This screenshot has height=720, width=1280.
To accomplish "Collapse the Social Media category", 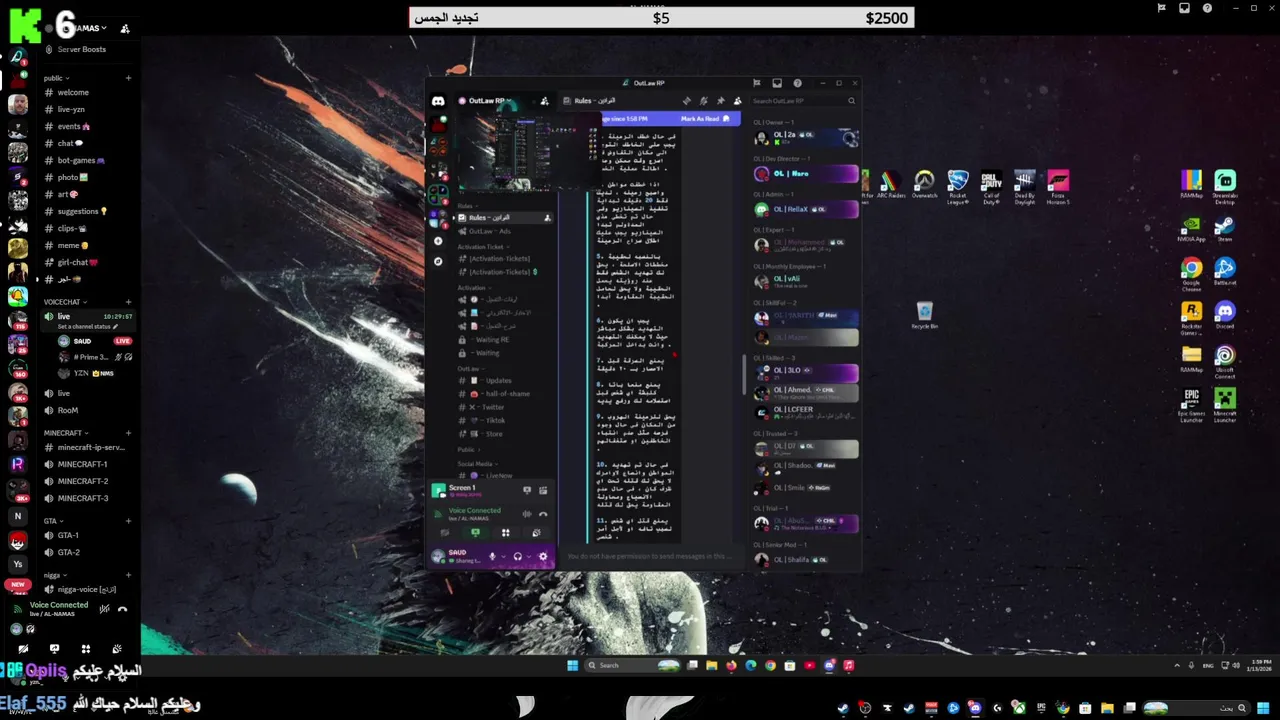I will coord(477,464).
